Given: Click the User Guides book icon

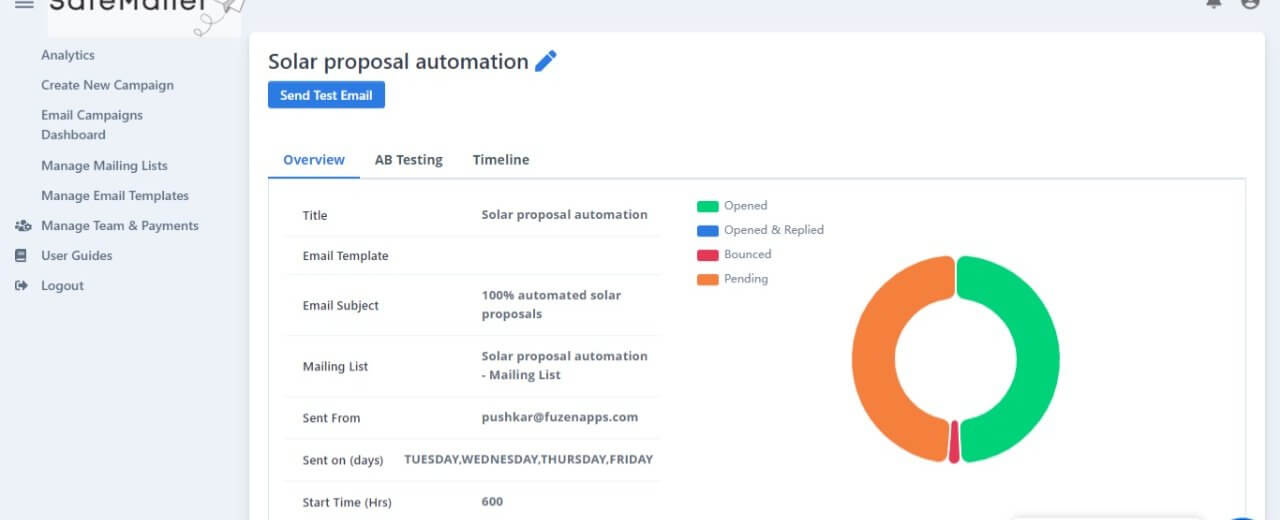Looking at the screenshot, I should [x=21, y=256].
